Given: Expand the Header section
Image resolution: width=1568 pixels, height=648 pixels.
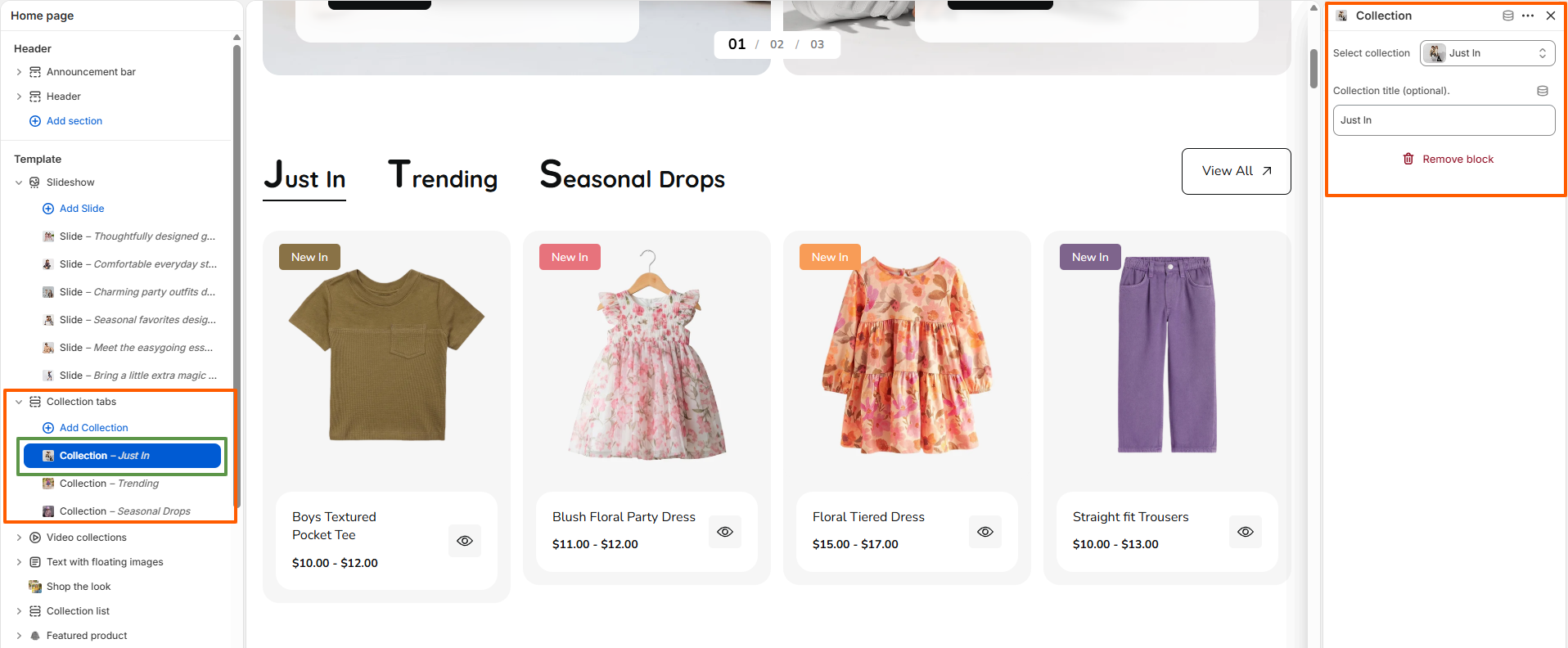Looking at the screenshot, I should [19, 97].
